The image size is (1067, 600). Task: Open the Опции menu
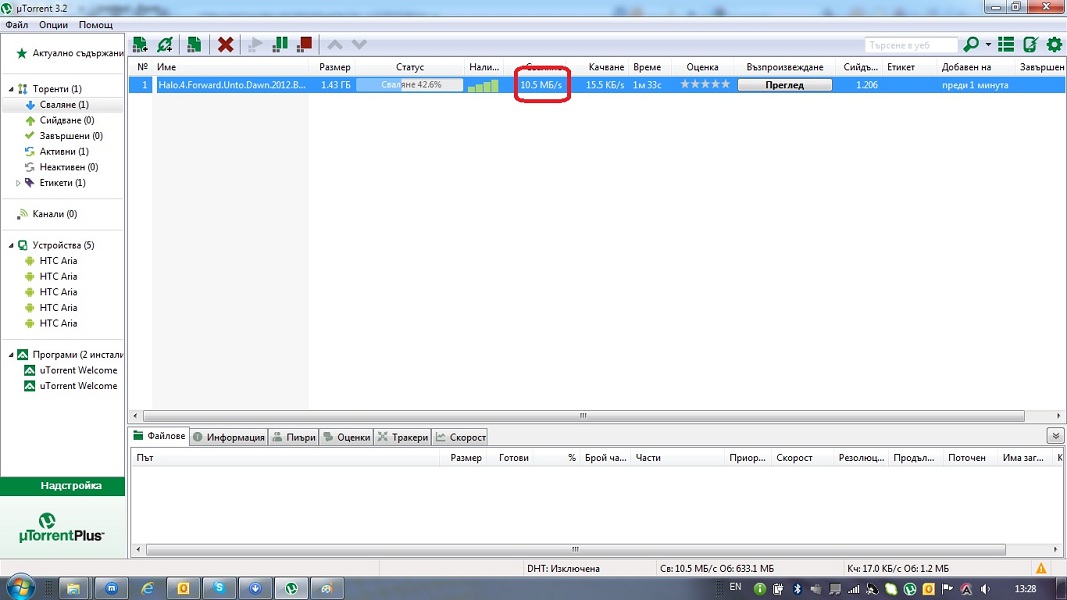click(54, 24)
